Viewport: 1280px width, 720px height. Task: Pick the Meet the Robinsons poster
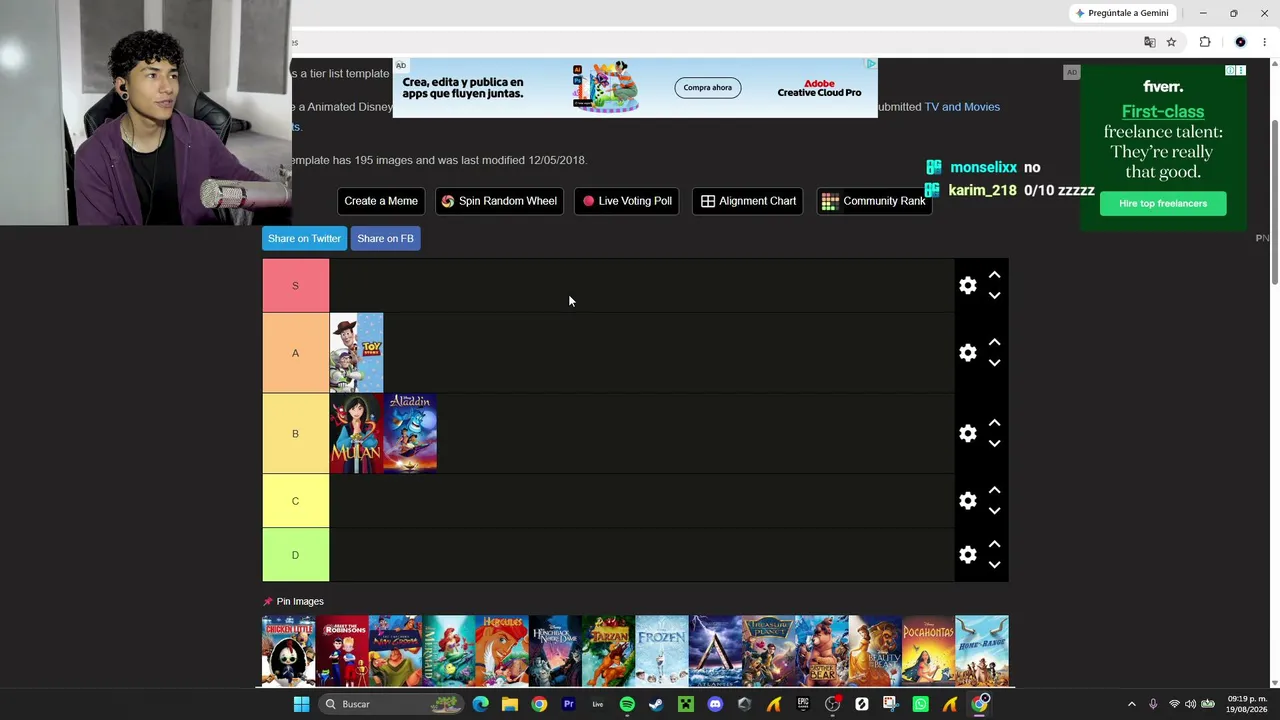pyautogui.click(x=342, y=651)
